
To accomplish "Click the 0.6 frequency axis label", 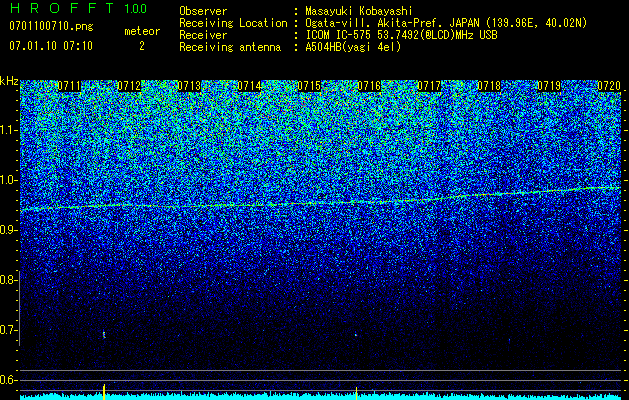I will point(8,380).
